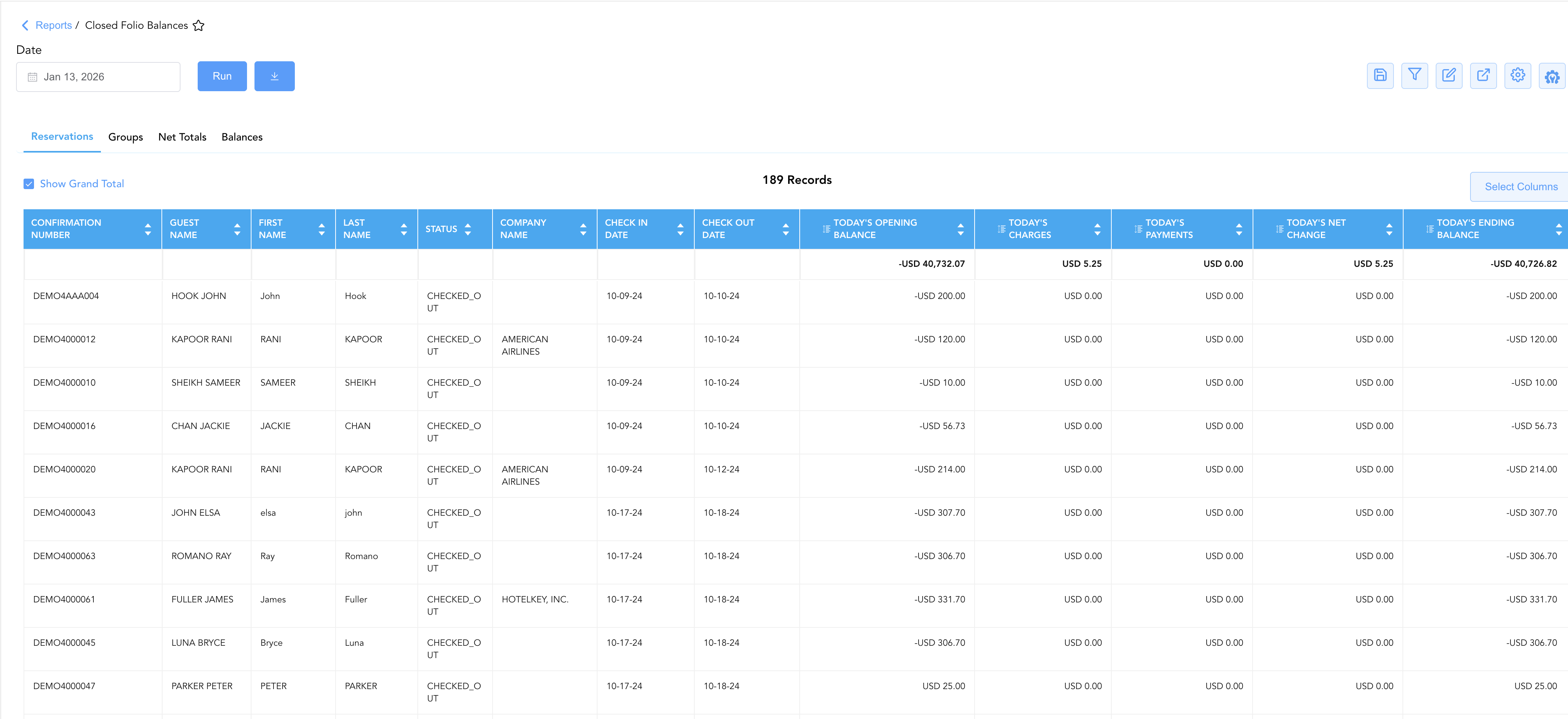This screenshot has width=1568, height=719.
Task: Open the Balances tab
Action: tap(242, 137)
